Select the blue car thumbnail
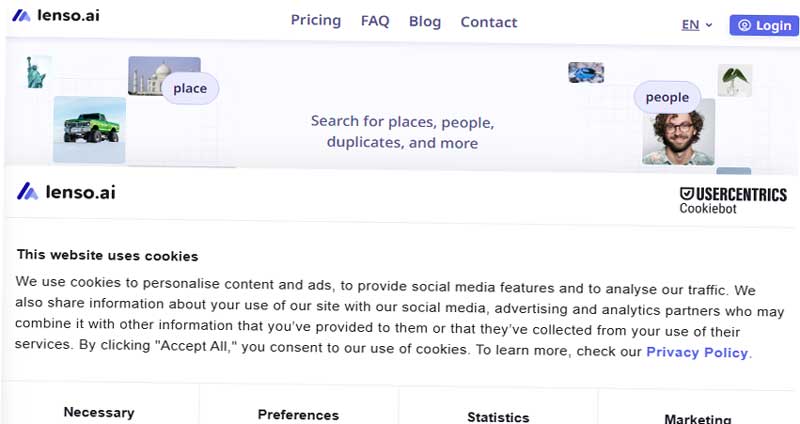Viewport: 800px width, 424px height. tap(586, 72)
